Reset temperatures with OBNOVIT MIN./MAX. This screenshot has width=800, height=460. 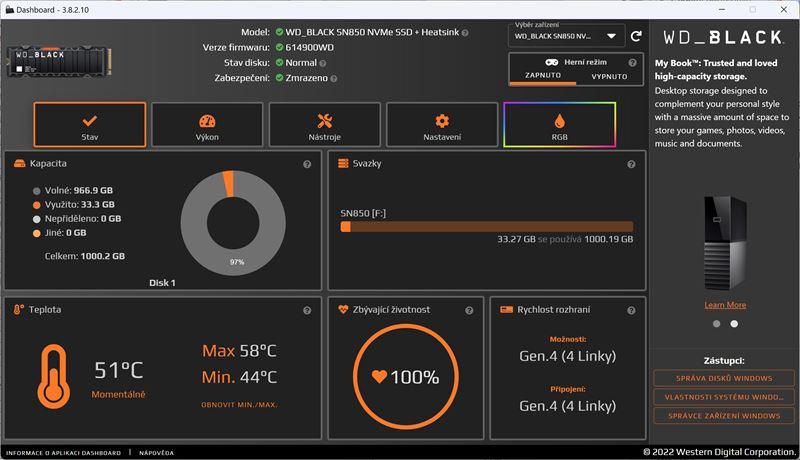click(x=239, y=405)
